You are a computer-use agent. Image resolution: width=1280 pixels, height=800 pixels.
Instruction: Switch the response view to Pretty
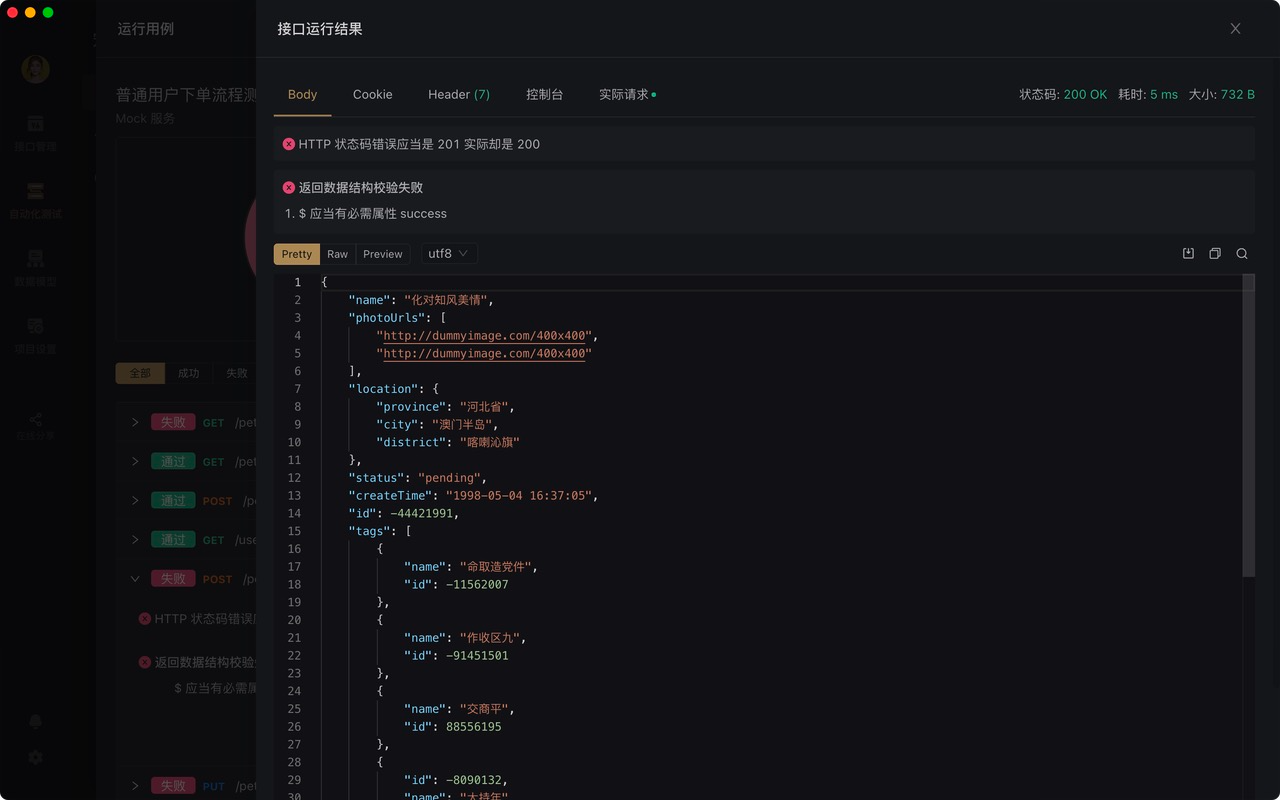(x=297, y=254)
